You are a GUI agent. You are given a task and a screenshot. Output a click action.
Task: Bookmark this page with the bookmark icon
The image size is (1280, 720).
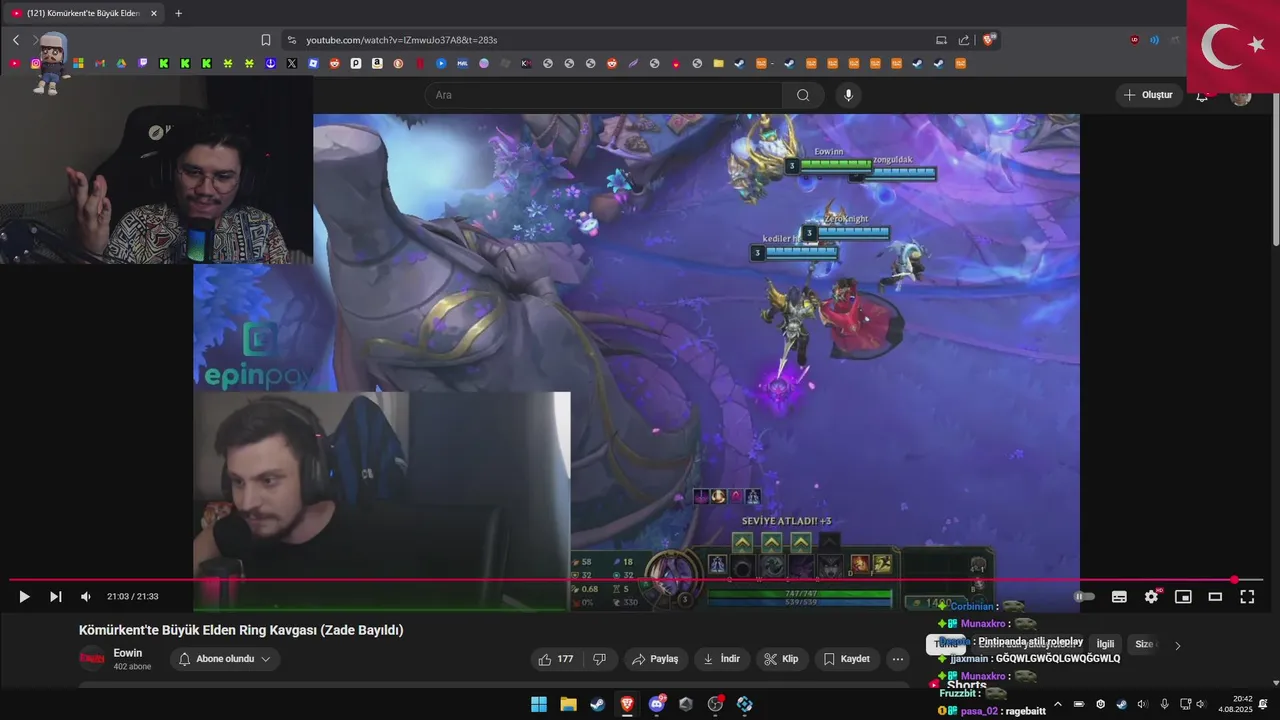point(266,40)
